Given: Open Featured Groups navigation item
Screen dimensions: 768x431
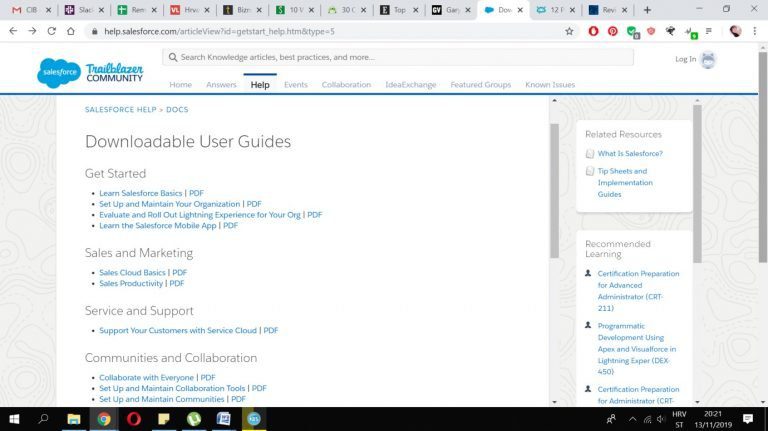Looking at the screenshot, I should click(480, 85).
